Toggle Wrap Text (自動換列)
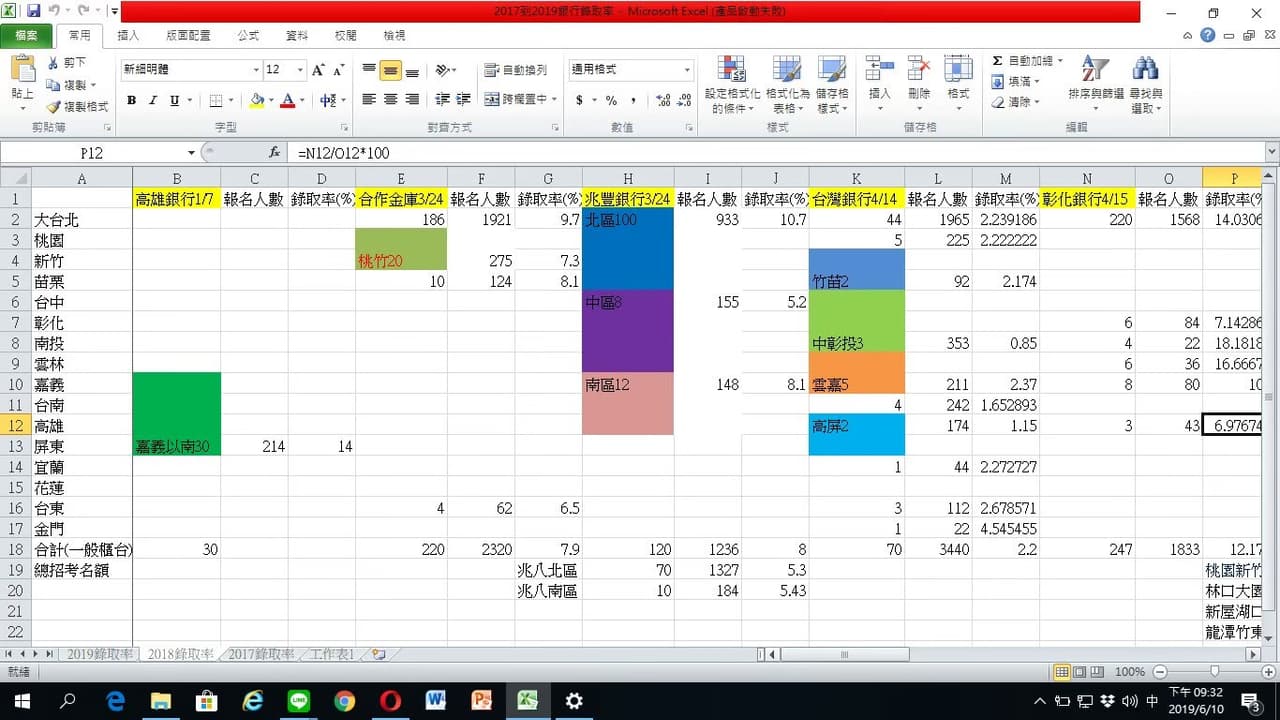The height and width of the screenshot is (720, 1280). coord(516,70)
